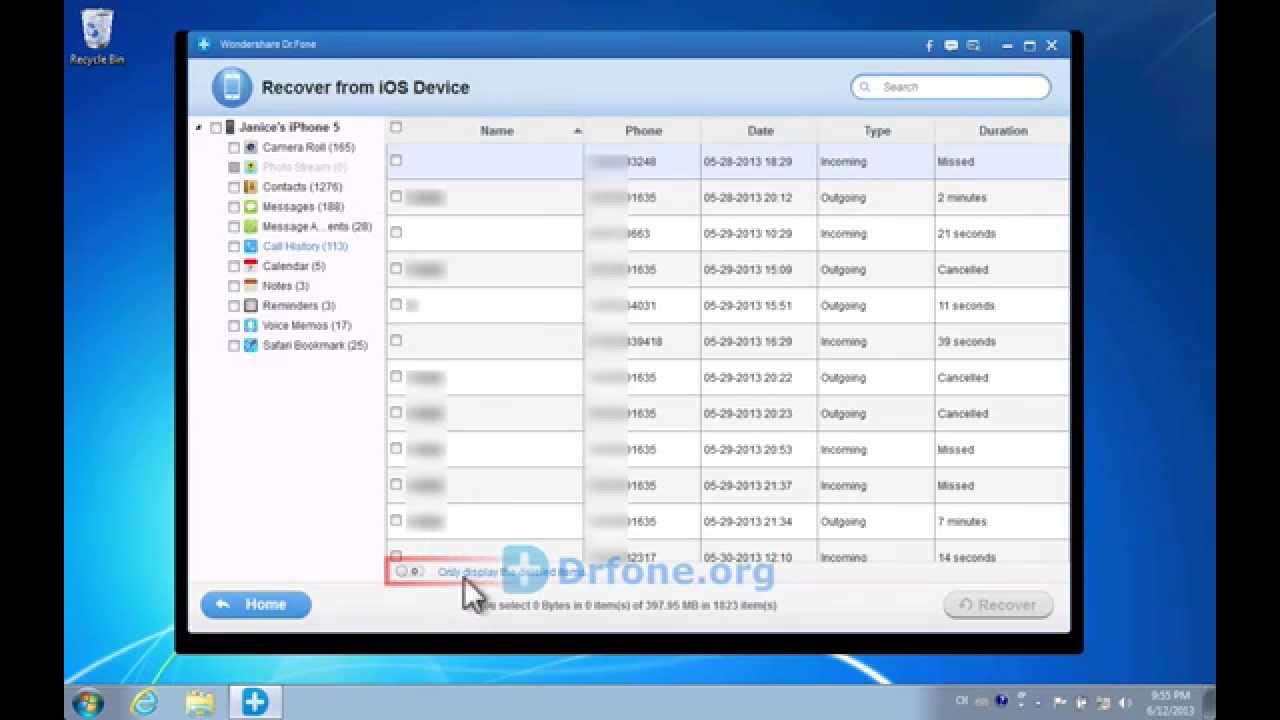Sort the table by Phone column
Viewport: 1280px width, 720px height.
point(643,130)
